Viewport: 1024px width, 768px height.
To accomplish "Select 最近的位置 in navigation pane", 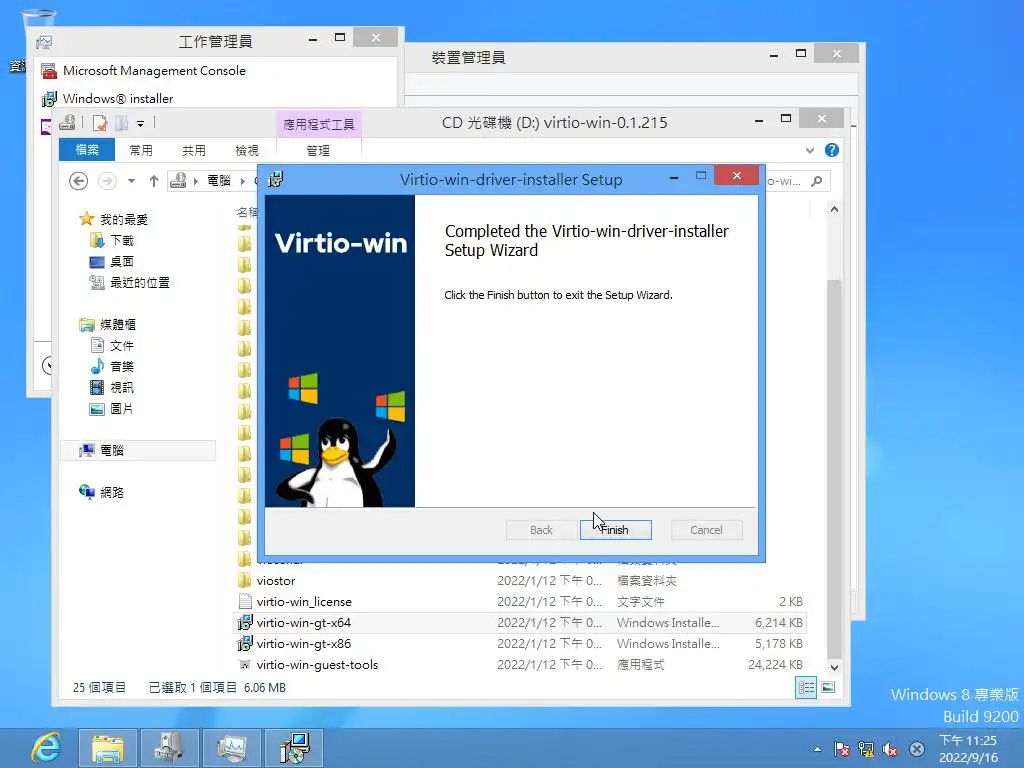I will [140, 282].
